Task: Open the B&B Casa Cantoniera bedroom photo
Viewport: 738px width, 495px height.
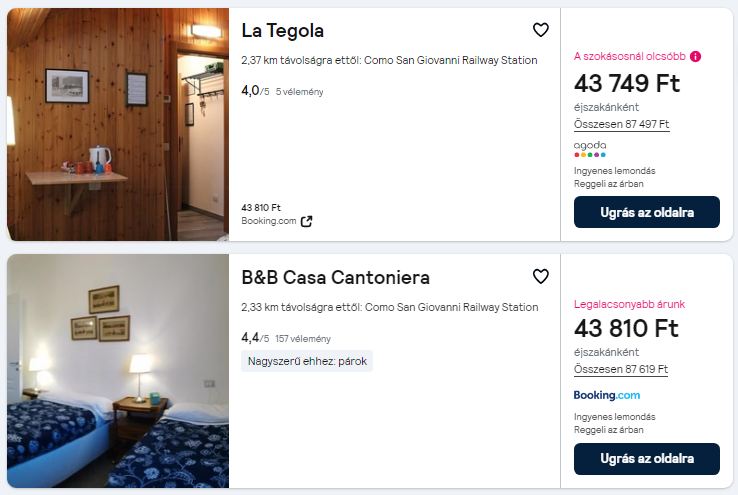Action: [x=118, y=371]
